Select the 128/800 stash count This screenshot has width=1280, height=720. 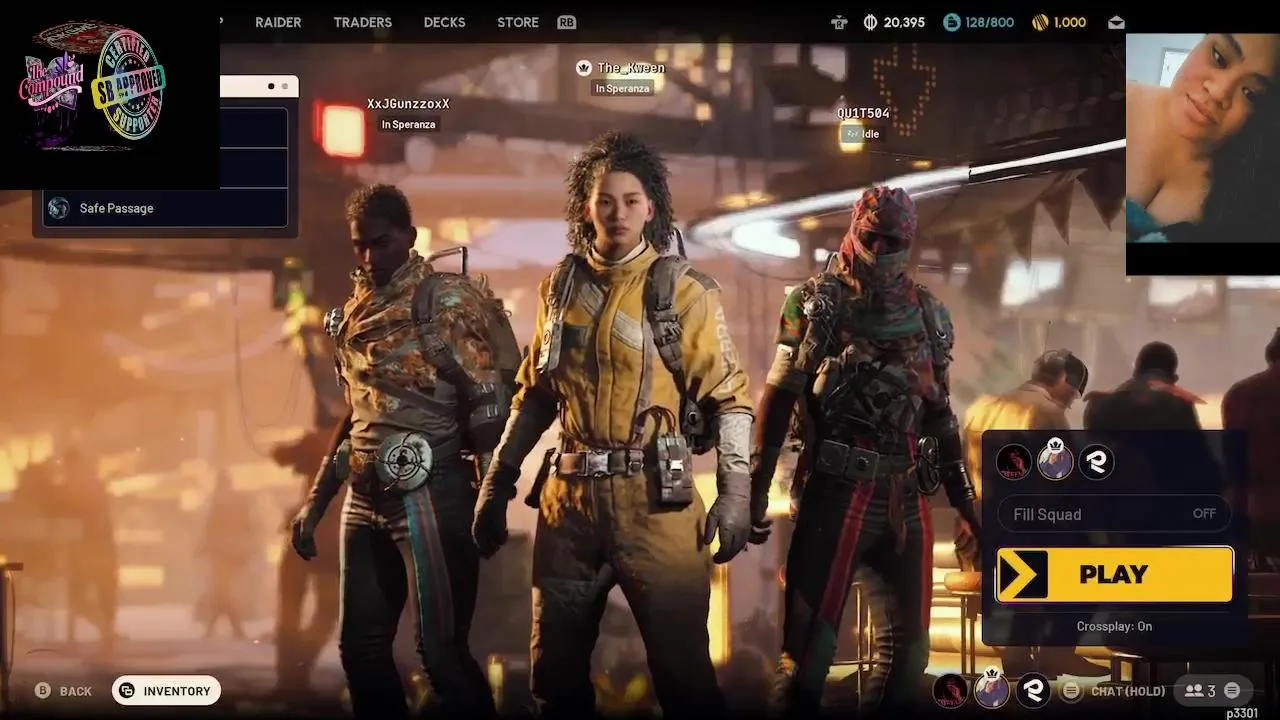tap(989, 22)
